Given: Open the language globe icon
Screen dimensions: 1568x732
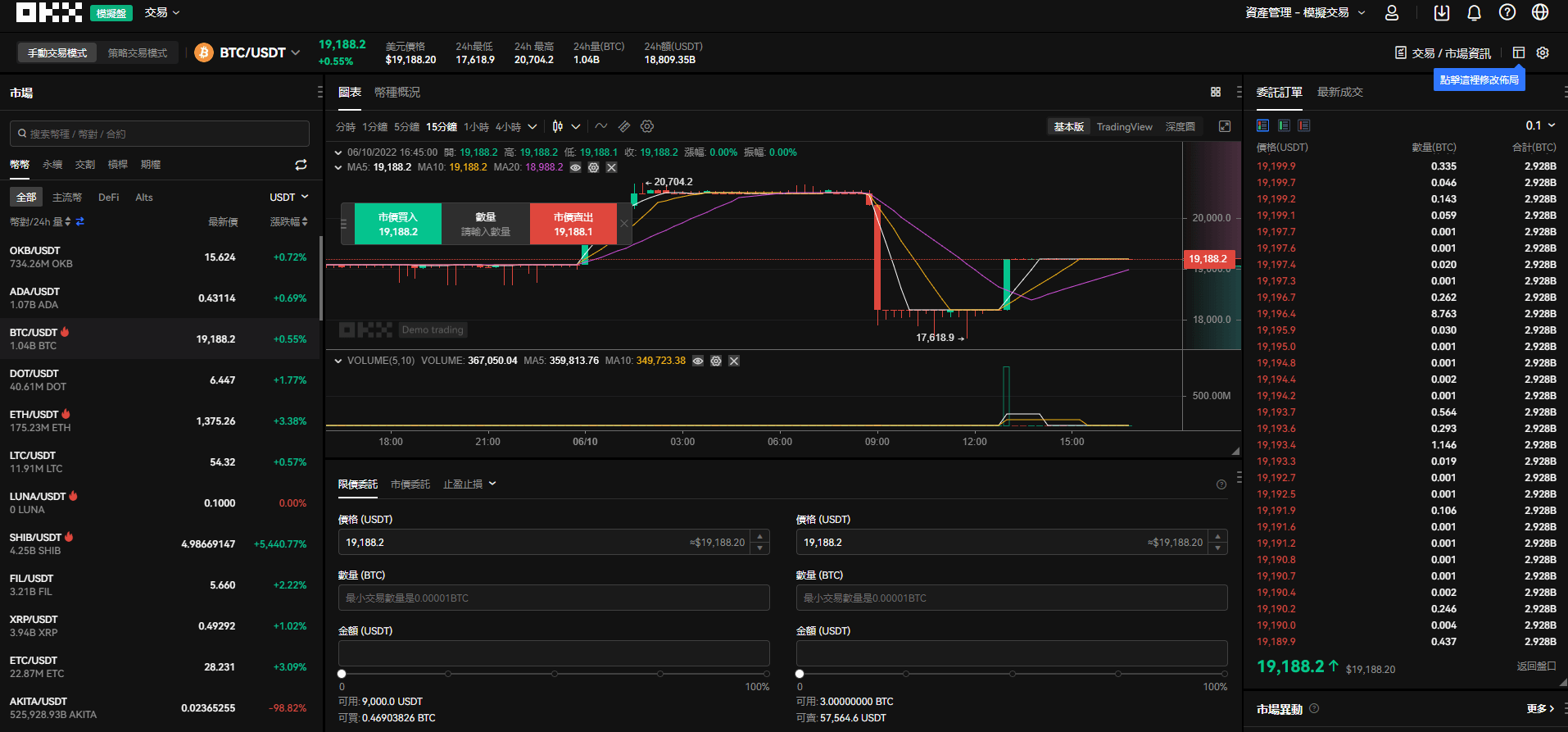Looking at the screenshot, I should point(1540,12).
